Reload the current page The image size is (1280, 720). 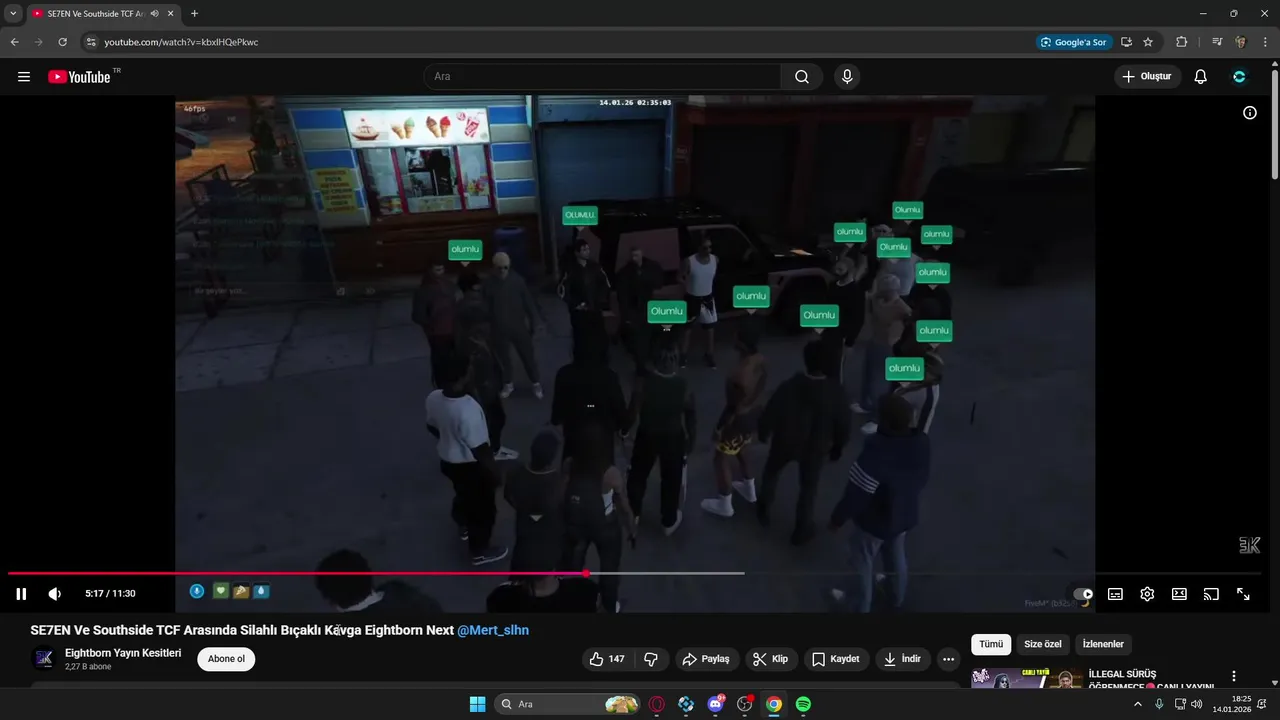[x=62, y=42]
